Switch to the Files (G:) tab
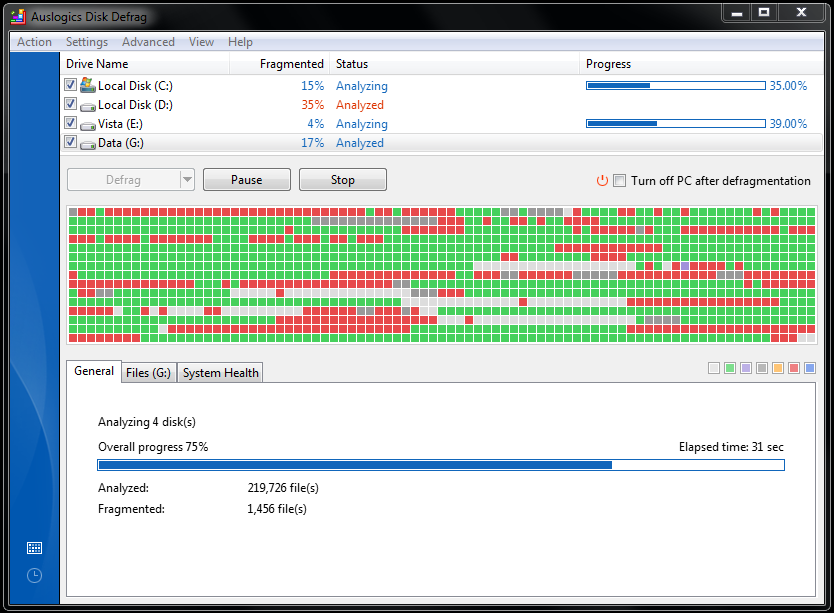The image size is (834, 613). [148, 373]
